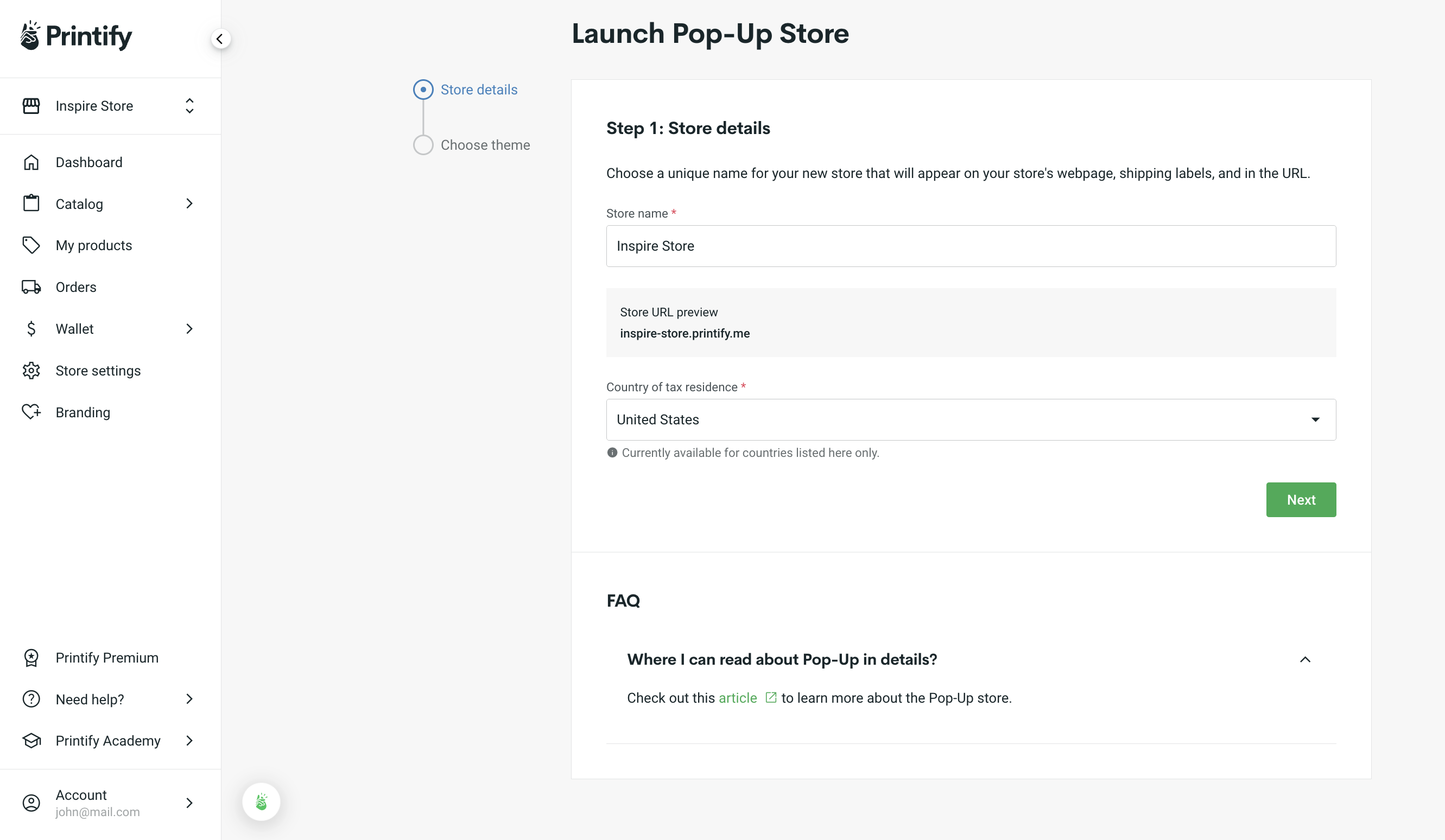Open Orders via the truck icon
This screenshot has width=1445, height=840.
(31, 287)
